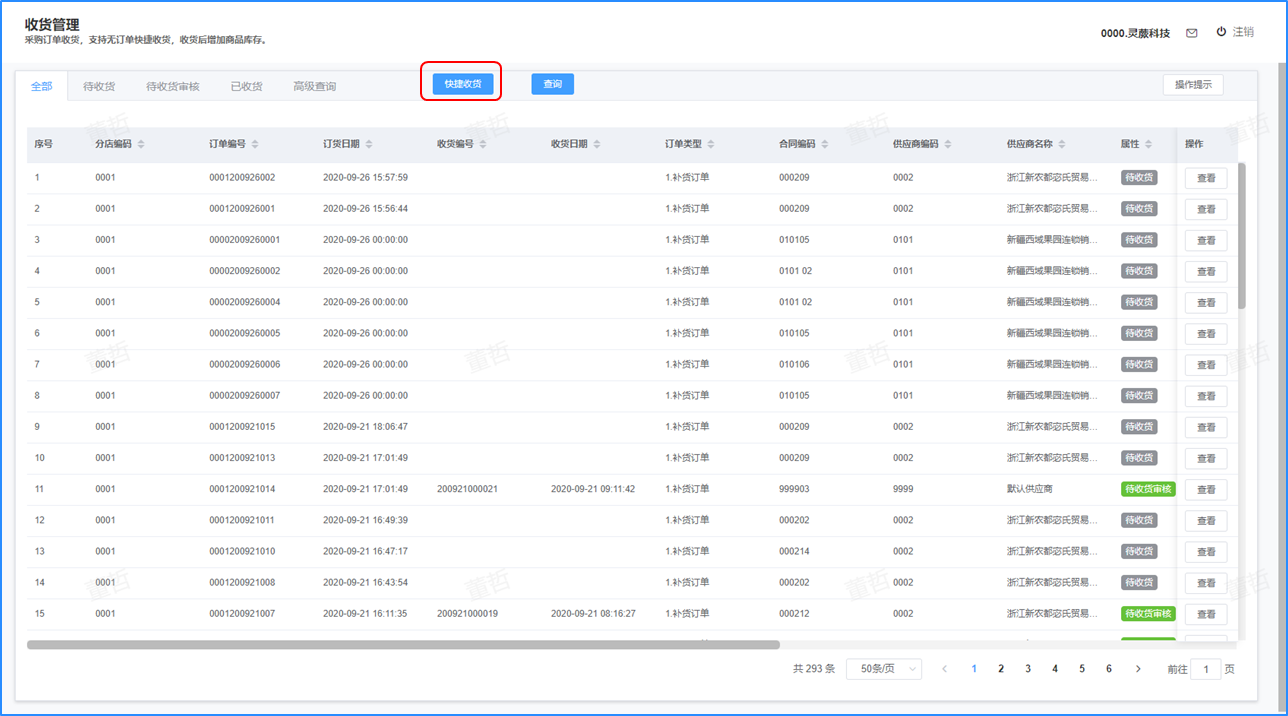
Task: Click the 前往 page number input field
Action: [1205, 669]
